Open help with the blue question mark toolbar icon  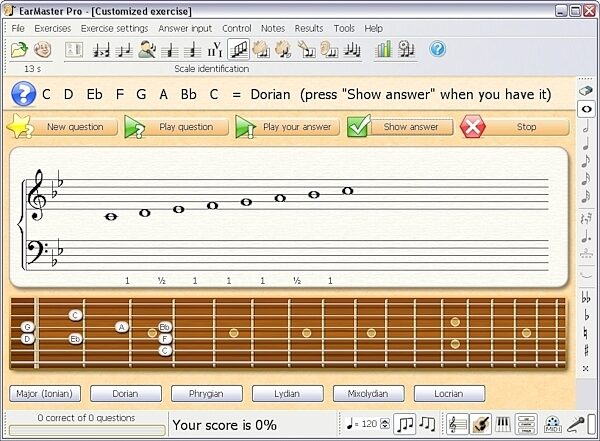437,49
